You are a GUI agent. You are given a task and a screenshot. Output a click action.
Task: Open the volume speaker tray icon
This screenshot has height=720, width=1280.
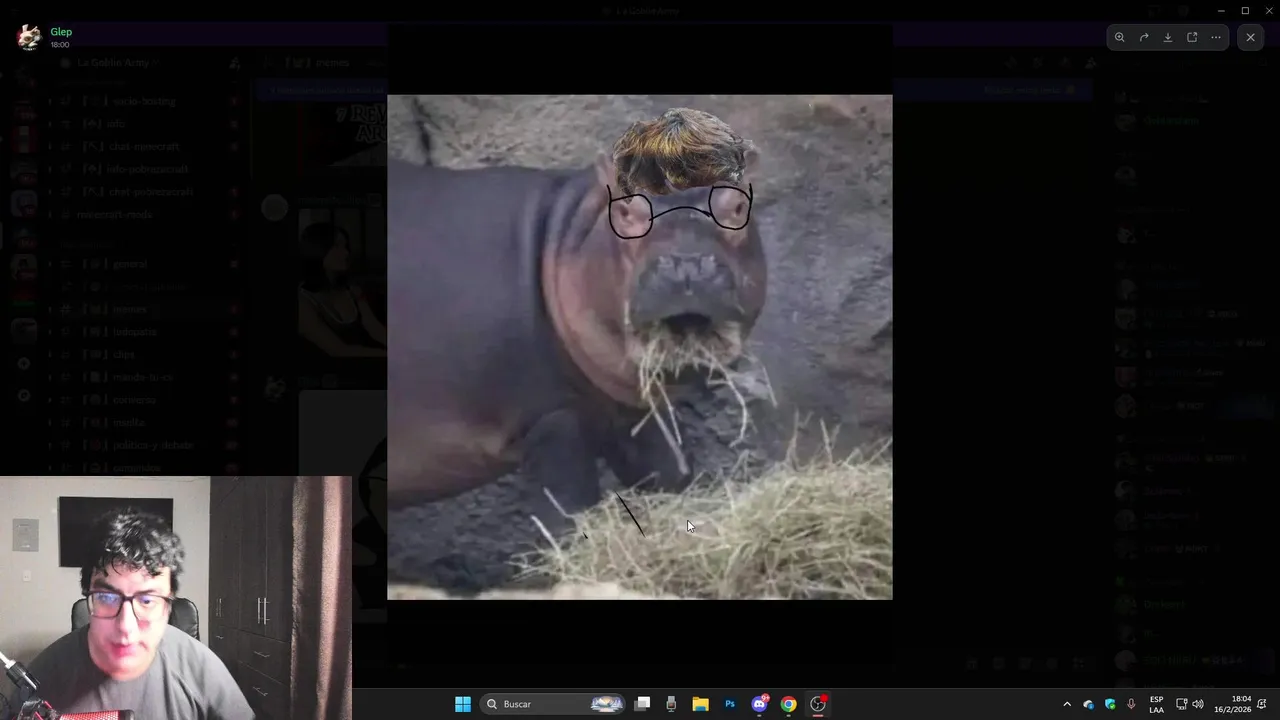point(1198,704)
